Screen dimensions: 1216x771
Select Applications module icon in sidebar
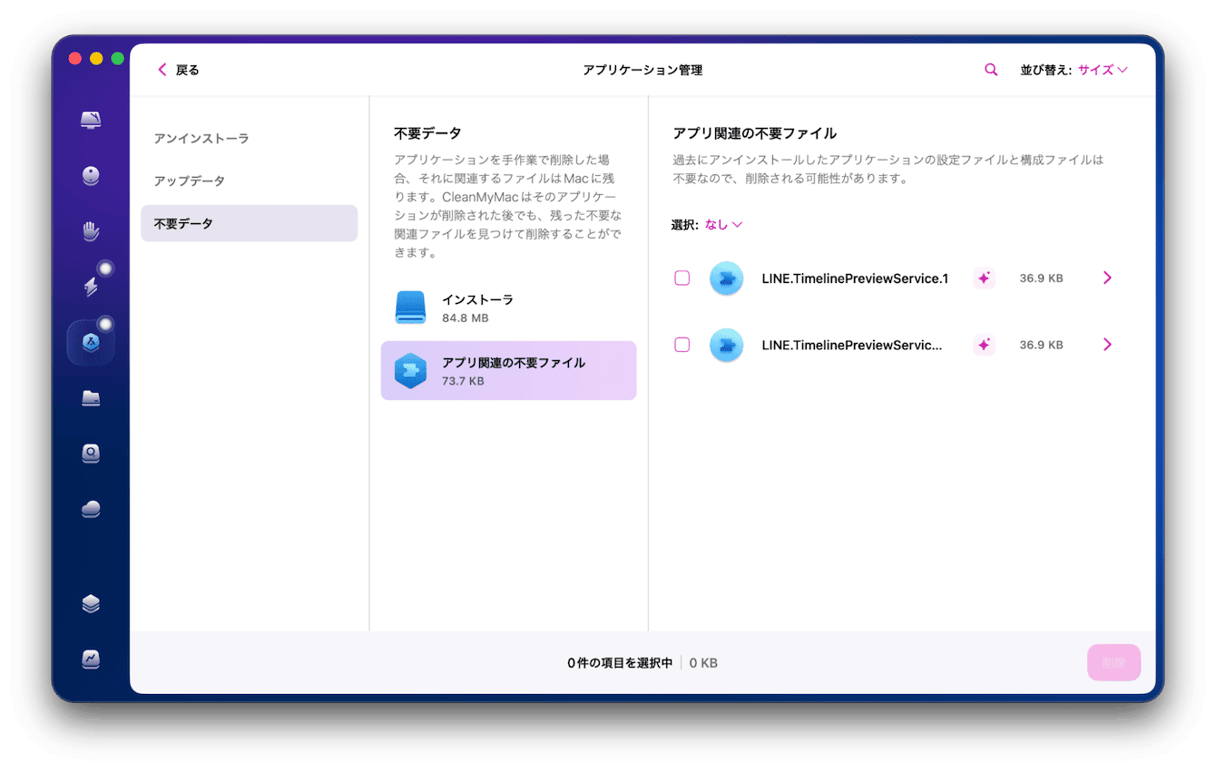(91, 343)
